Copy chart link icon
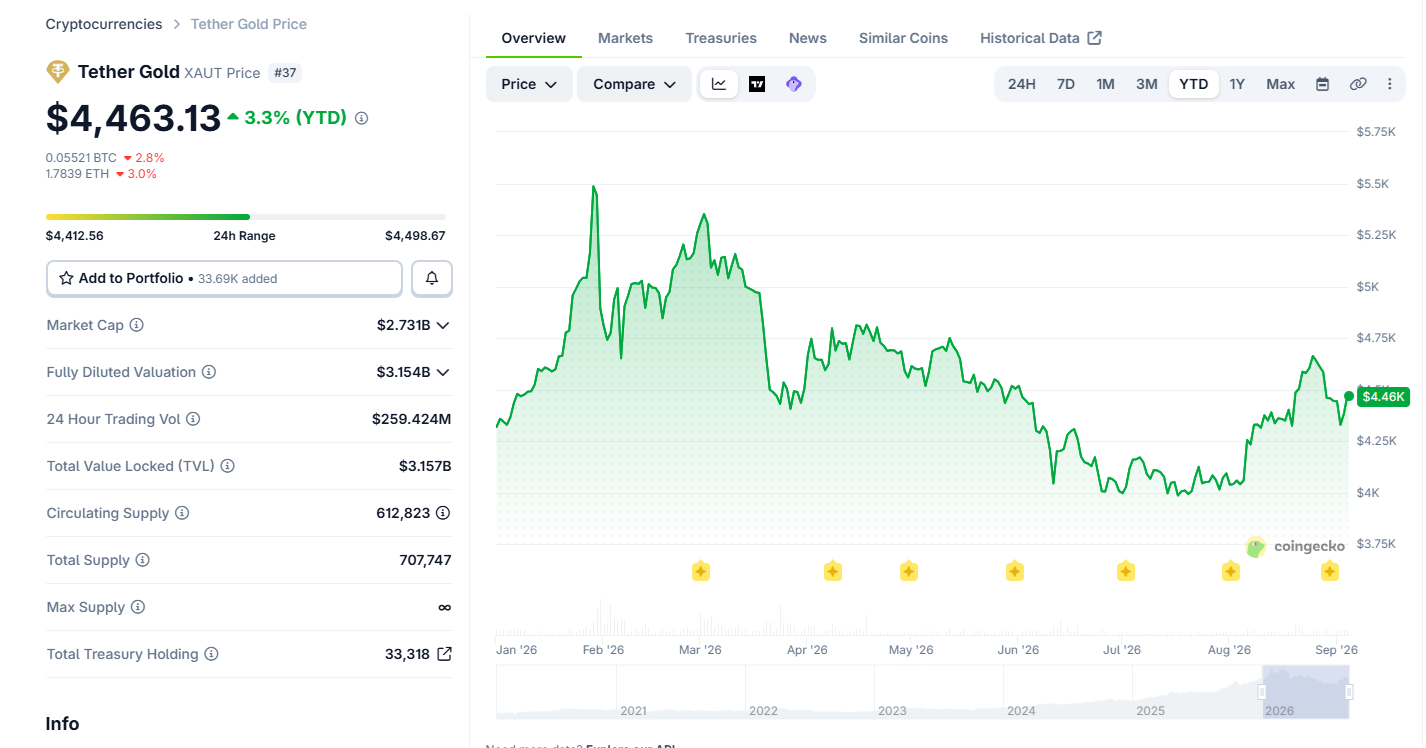1426x748 pixels. 1358,84
